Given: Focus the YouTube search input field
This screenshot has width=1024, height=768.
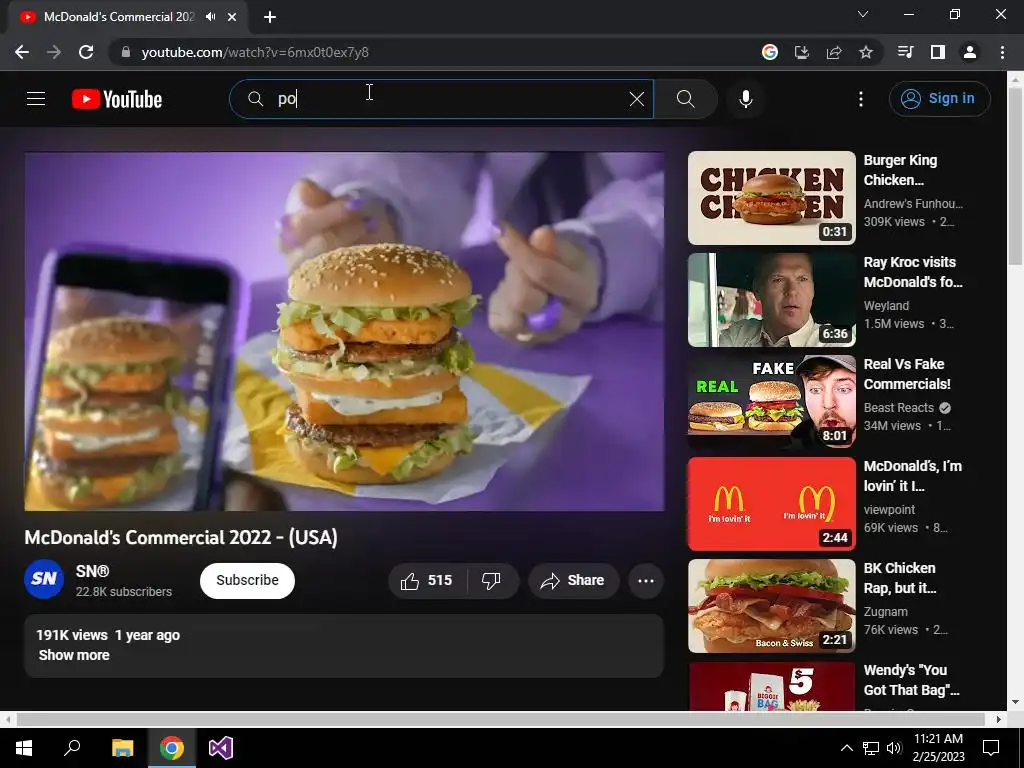Looking at the screenshot, I should (441, 99).
